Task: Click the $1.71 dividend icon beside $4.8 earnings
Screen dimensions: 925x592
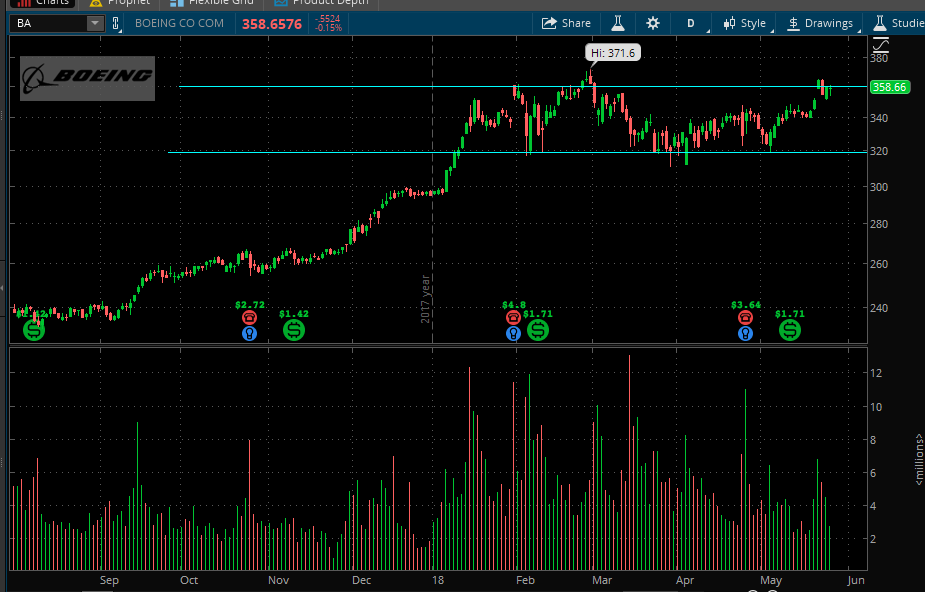Action: (x=537, y=330)
